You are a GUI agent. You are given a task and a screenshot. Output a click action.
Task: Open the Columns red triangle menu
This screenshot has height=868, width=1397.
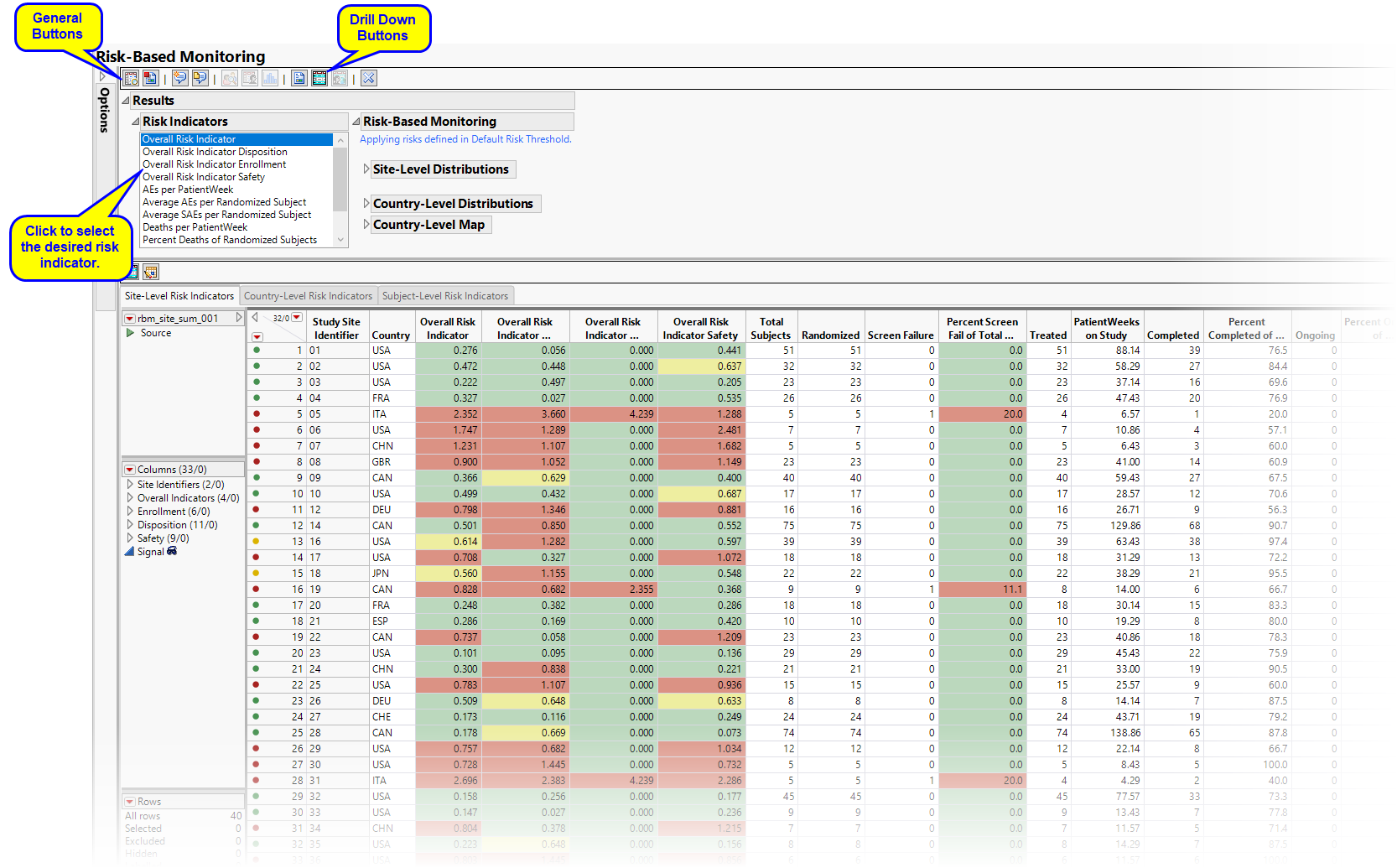point(130,470)
